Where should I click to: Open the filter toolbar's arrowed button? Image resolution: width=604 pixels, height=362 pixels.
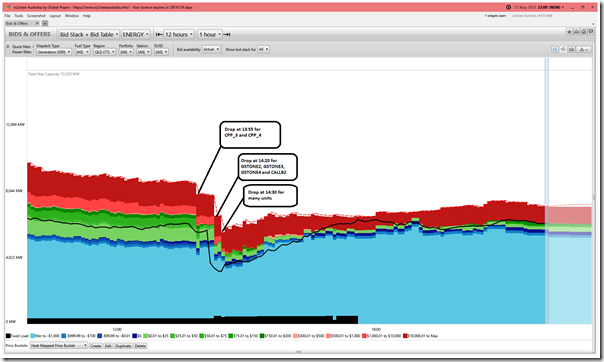(x=584, y=49)
